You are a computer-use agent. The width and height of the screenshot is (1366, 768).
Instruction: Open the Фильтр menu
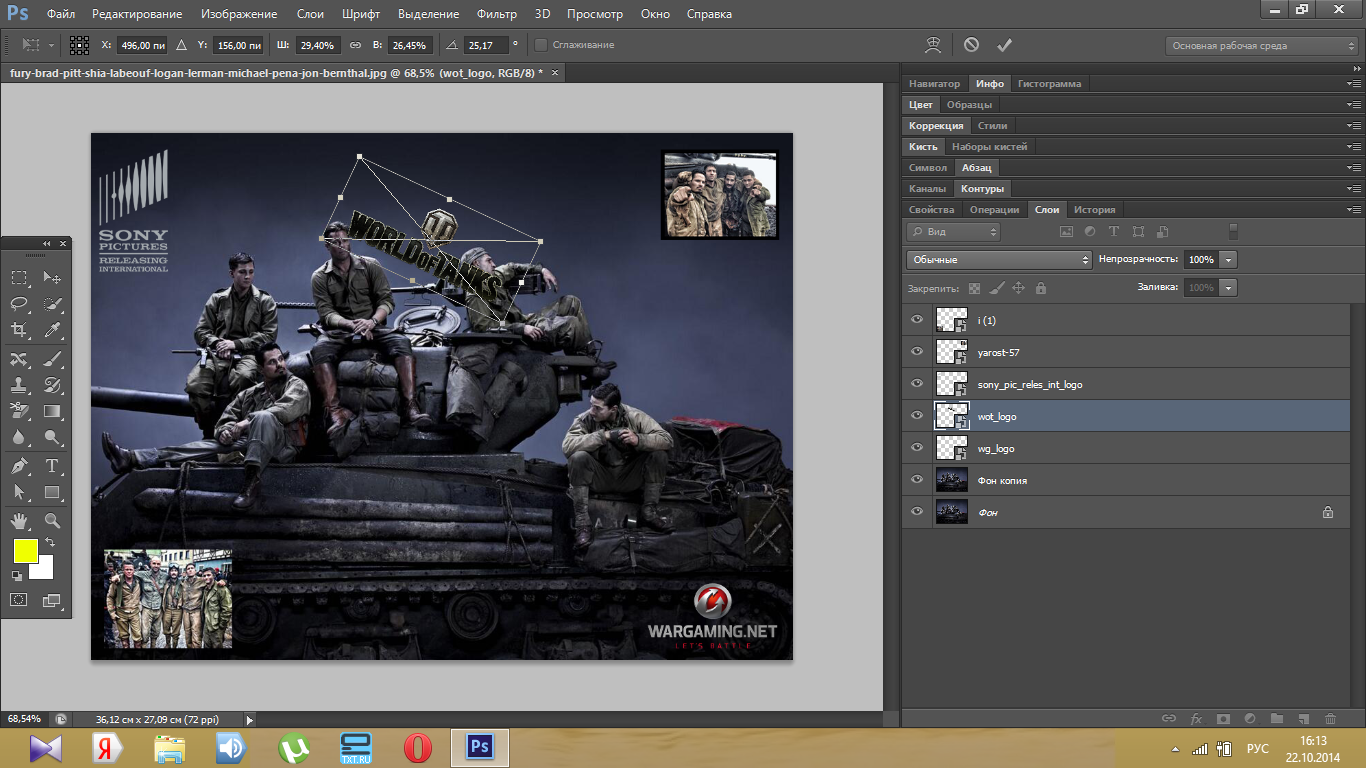tap(497, 14)
